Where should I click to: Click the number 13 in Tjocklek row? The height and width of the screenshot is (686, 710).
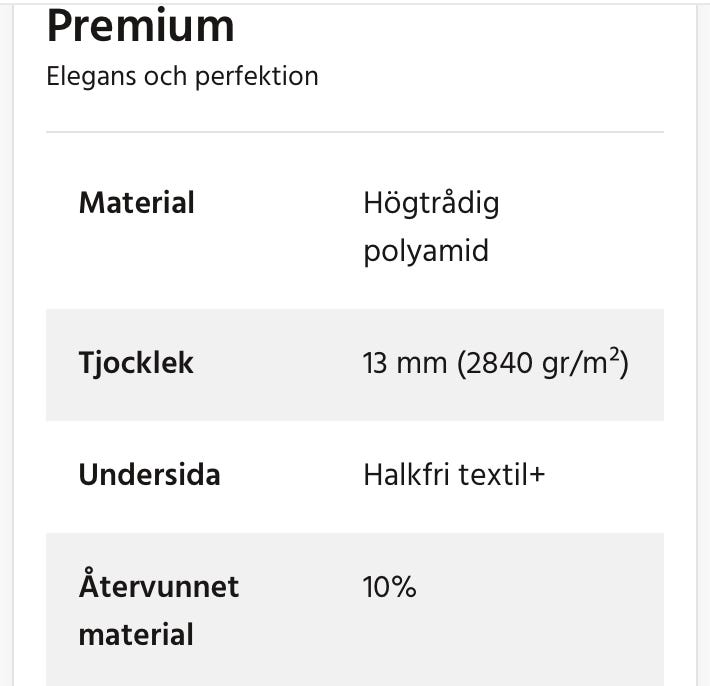375,363
